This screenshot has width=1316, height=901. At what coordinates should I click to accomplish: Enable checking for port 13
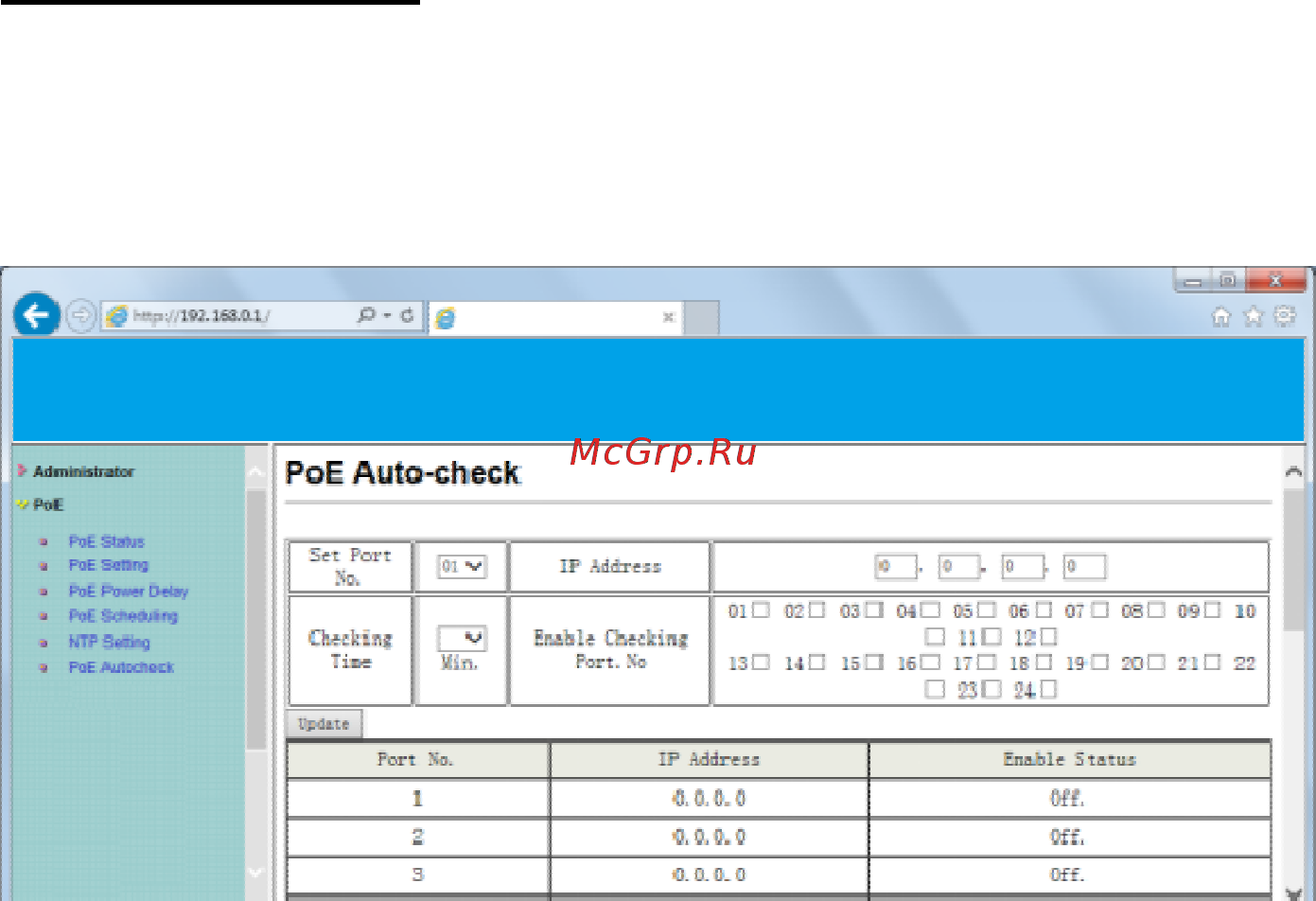tap(761, 662)
